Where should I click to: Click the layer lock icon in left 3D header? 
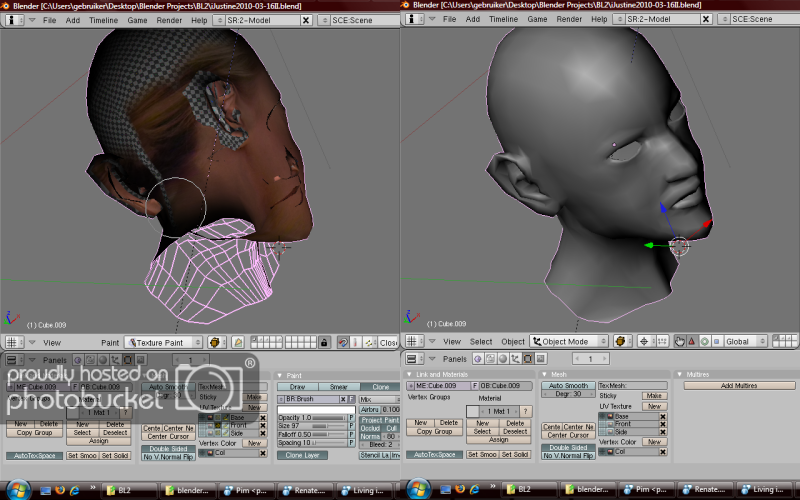click(323, 342)
